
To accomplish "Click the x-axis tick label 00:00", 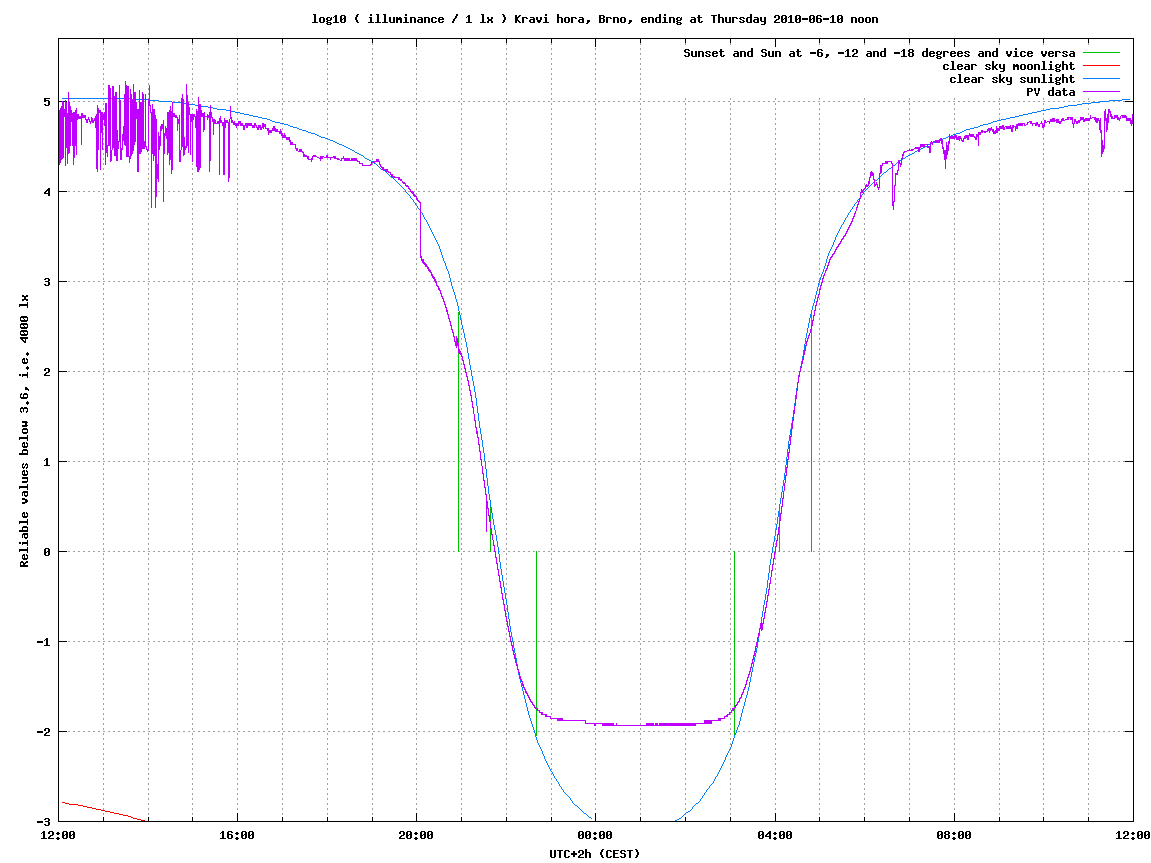I will [595, 835].
